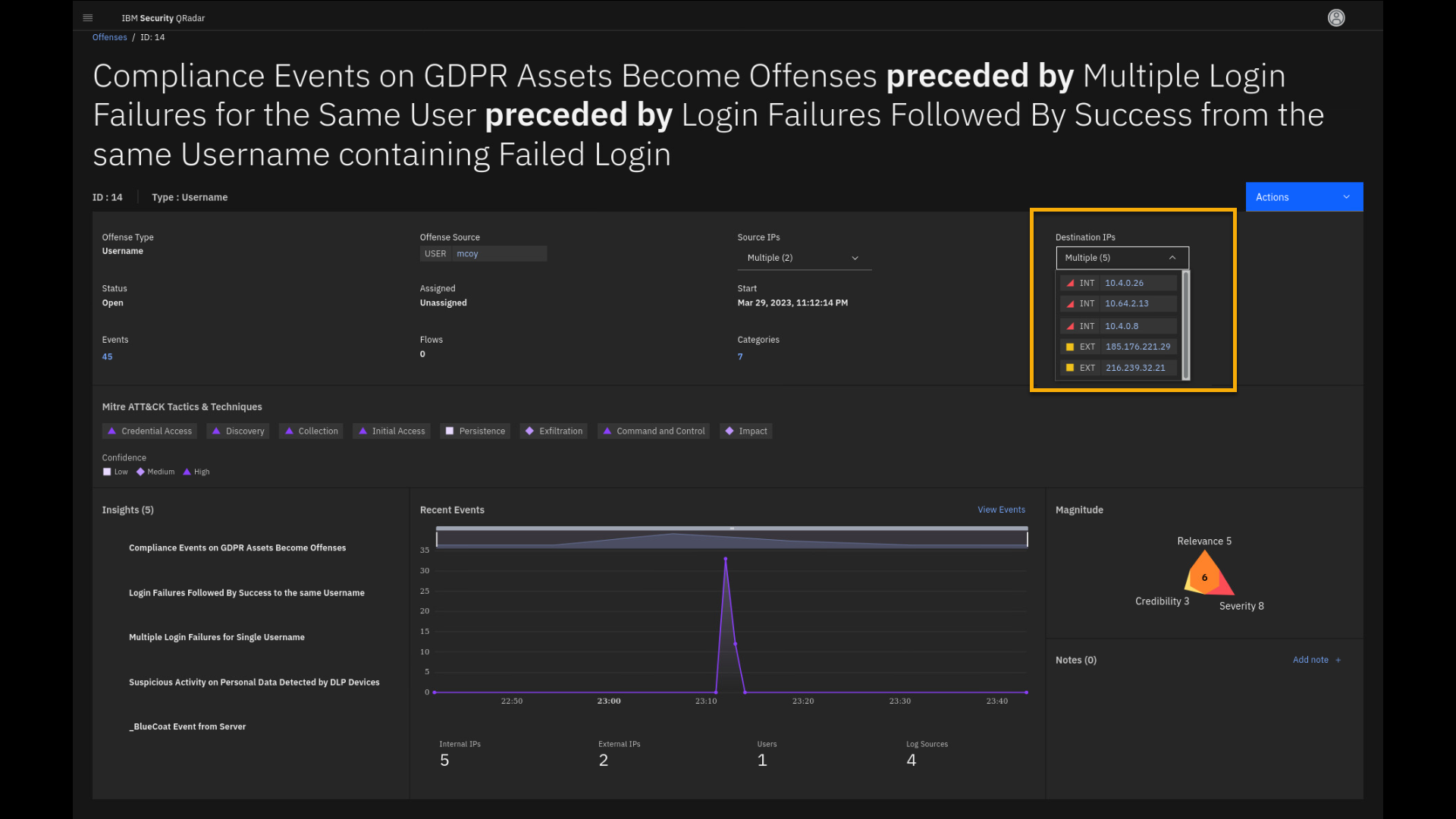Click the Impact tactic diamond icon

click(730, 431)
